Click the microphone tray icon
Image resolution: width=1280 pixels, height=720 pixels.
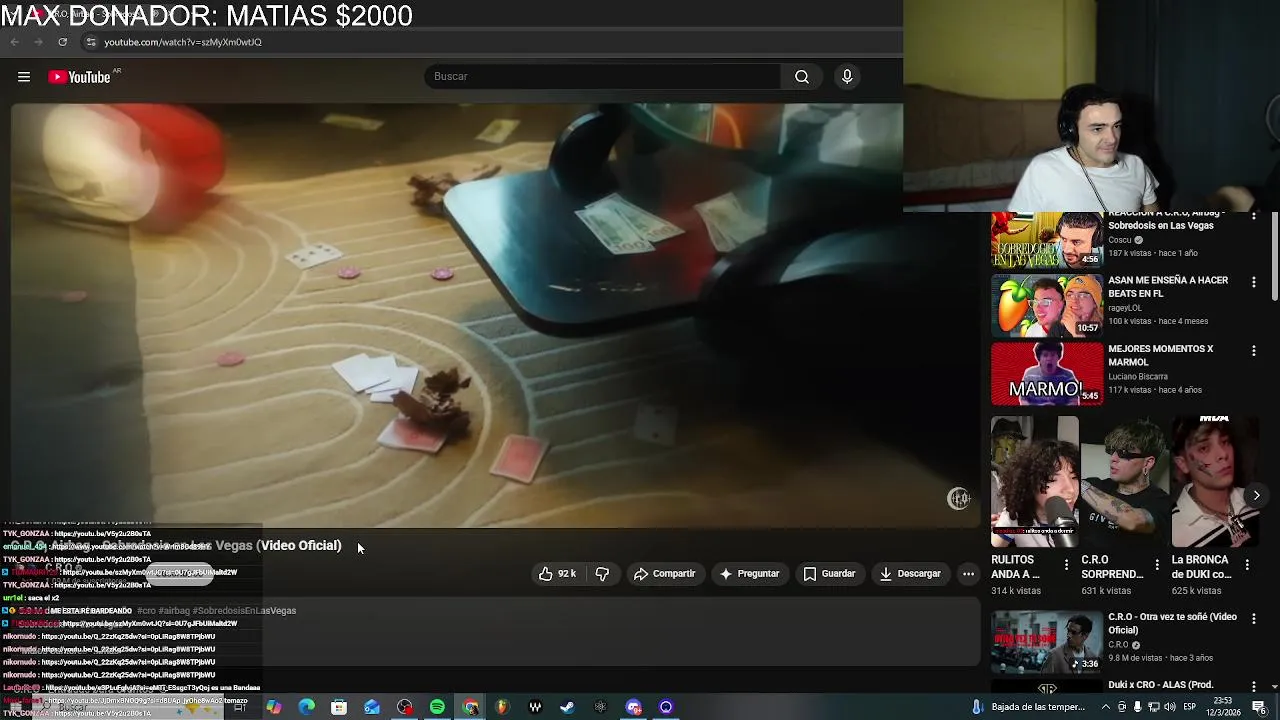click(1138, 707)
